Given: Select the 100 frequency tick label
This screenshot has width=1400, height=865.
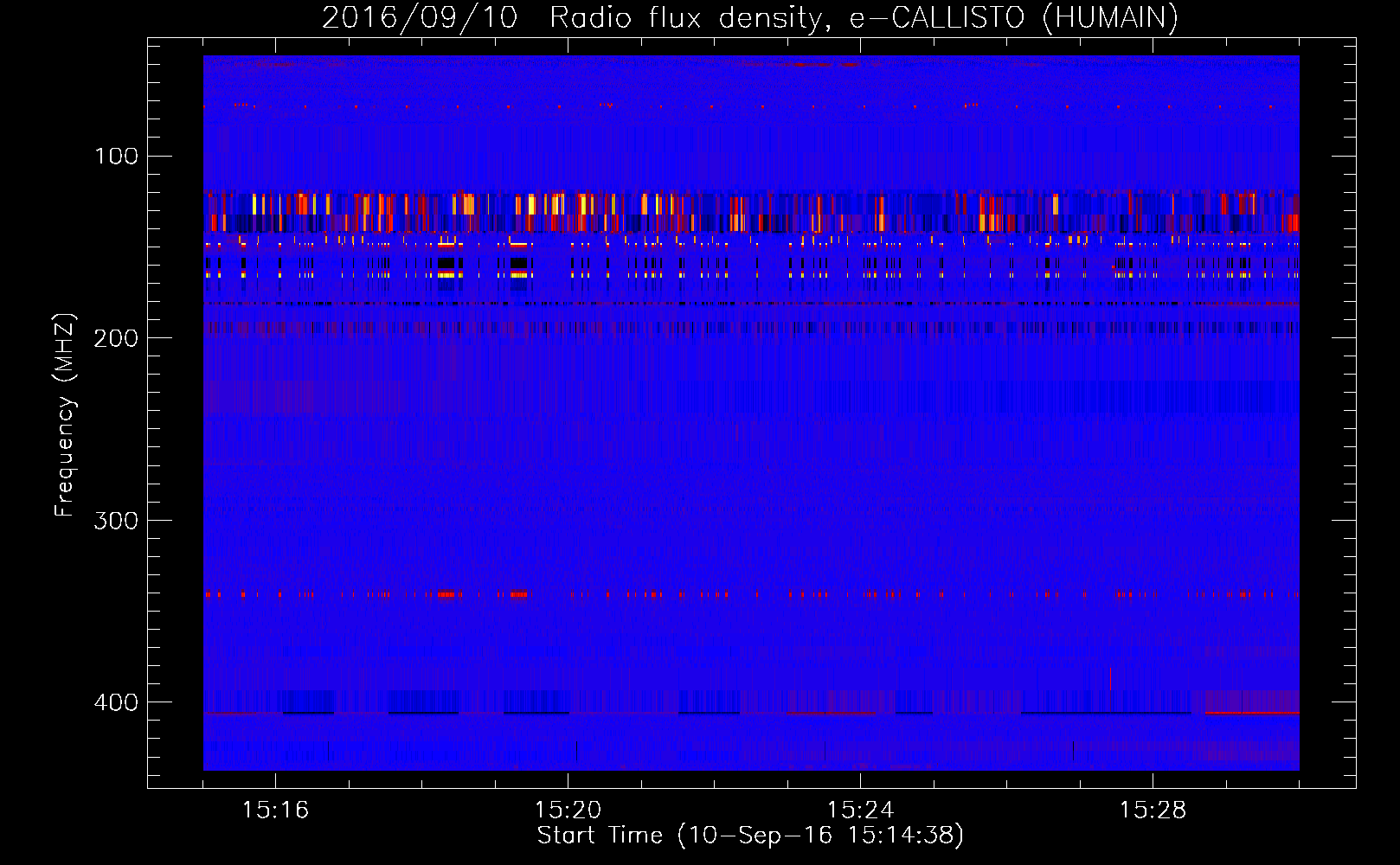Looking at the screenshot, I should click(117, 156).
